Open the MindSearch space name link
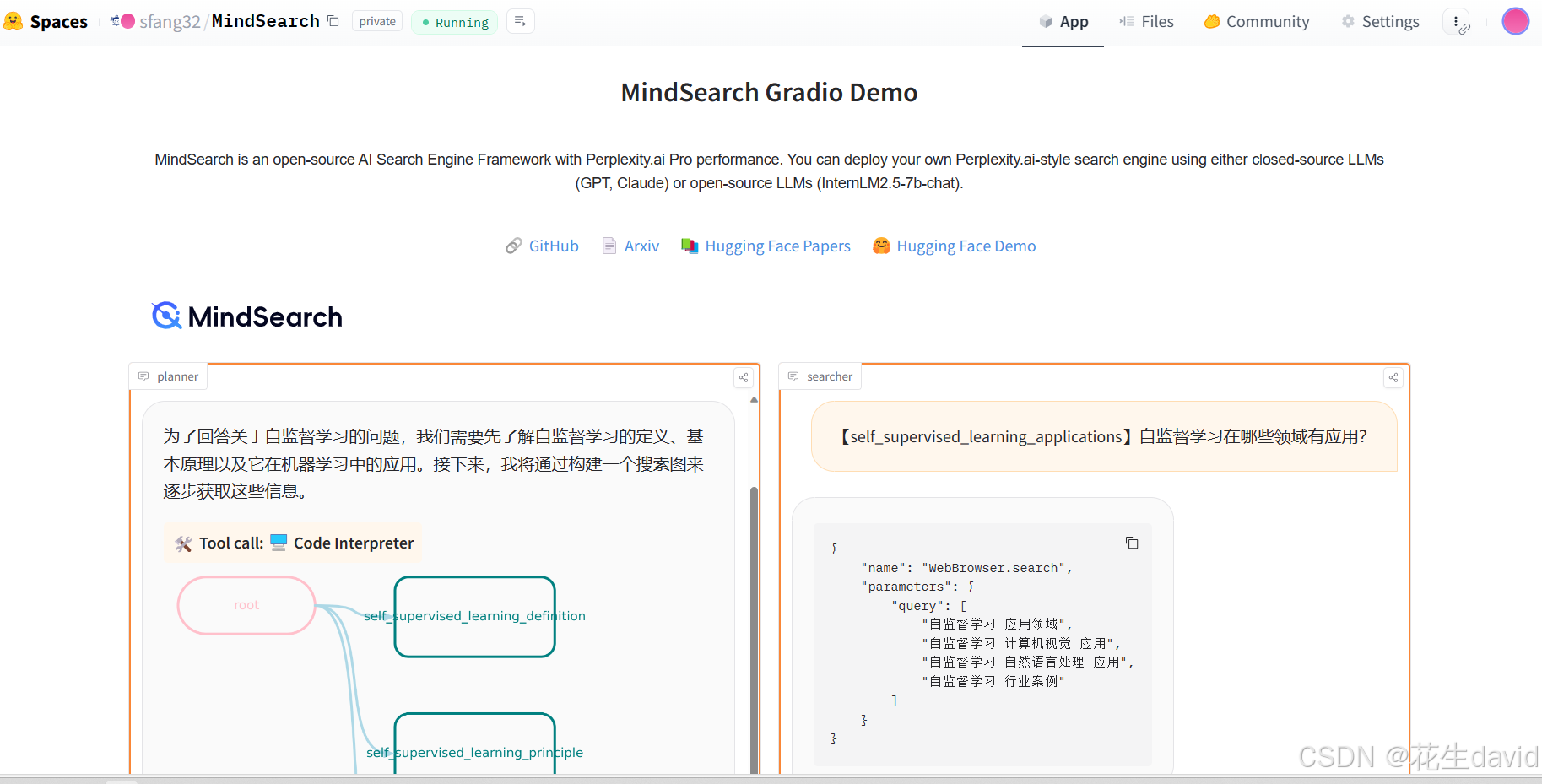 265,21
